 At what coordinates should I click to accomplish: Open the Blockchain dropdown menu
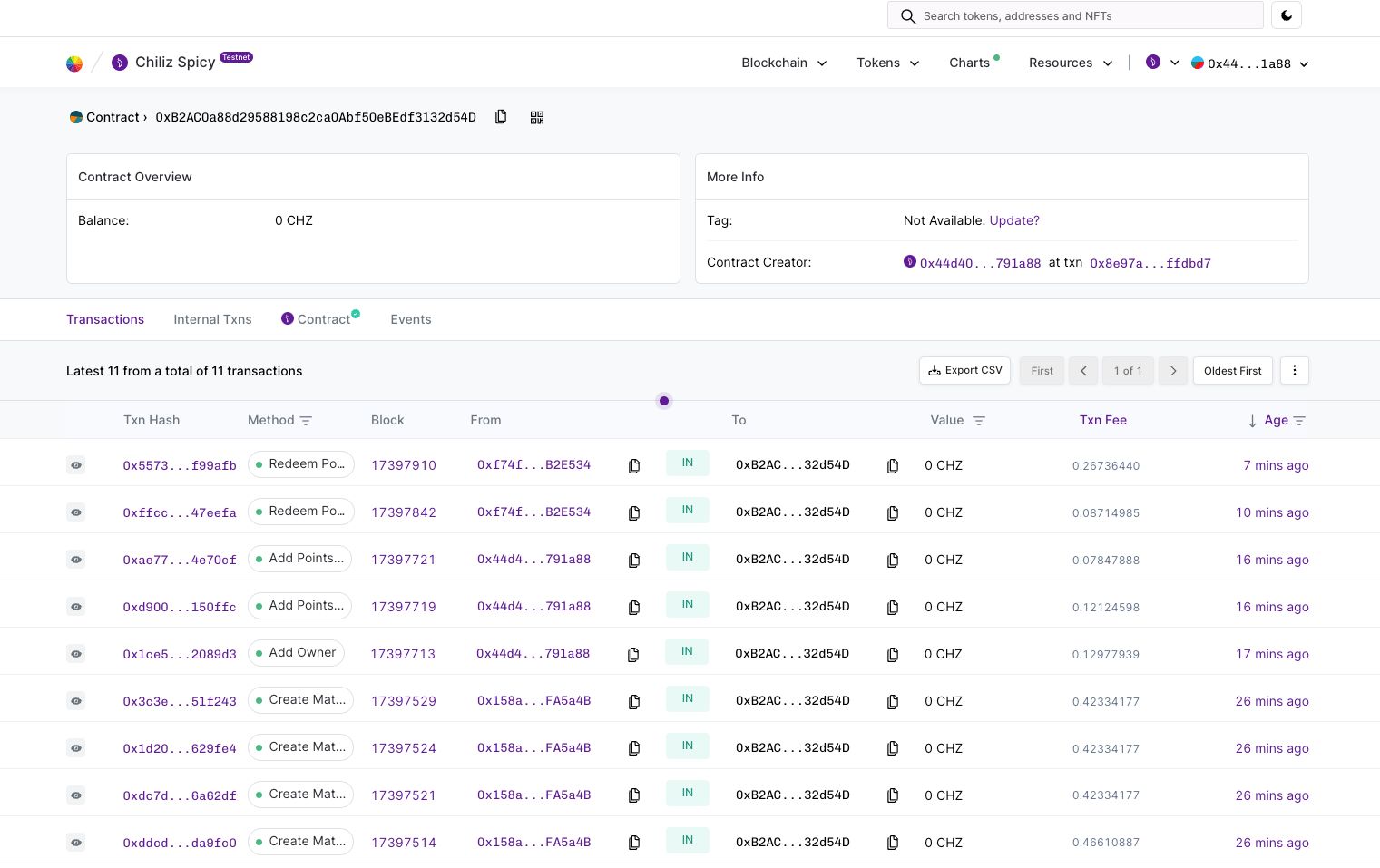pyautogui.click(x=784, y=63)
